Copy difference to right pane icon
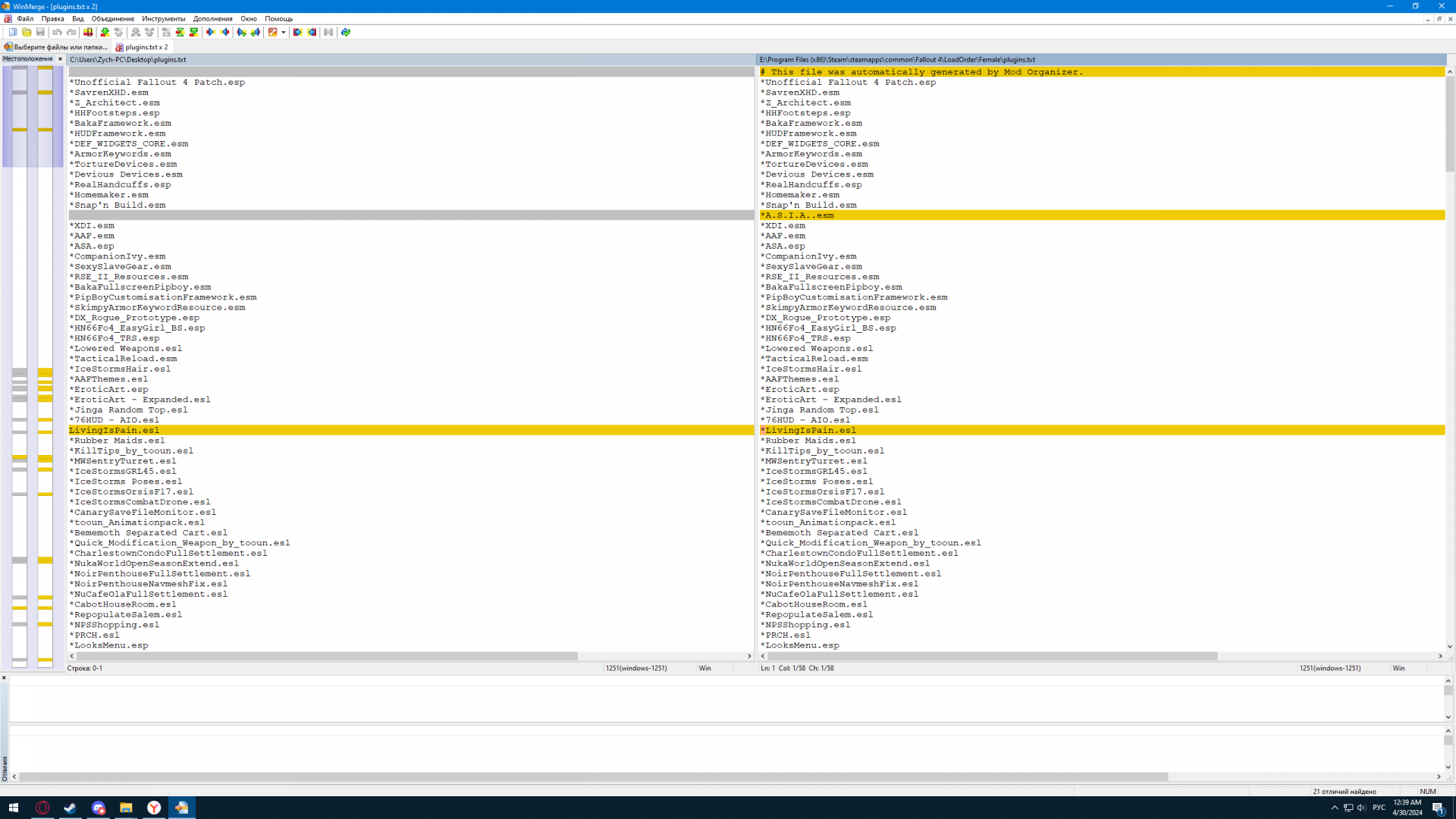 pos(211,32)
